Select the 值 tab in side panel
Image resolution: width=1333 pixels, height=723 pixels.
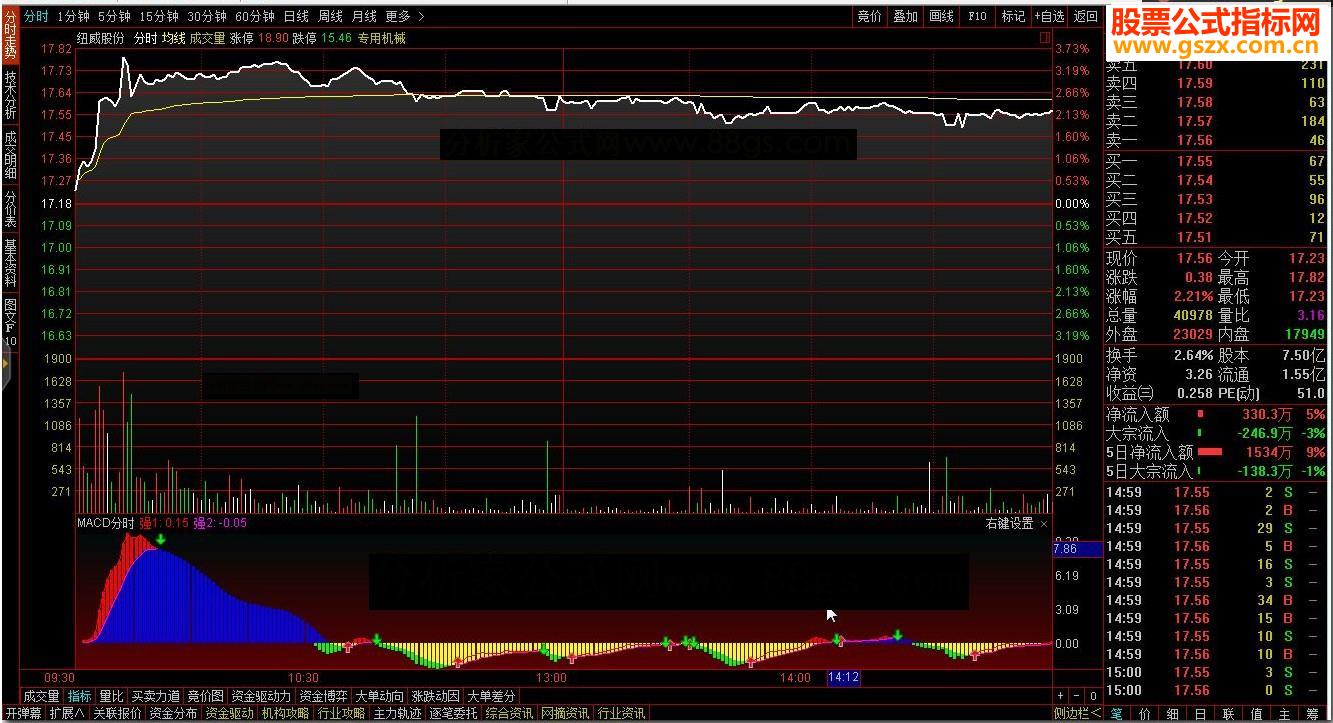(x=1256, y=714)
